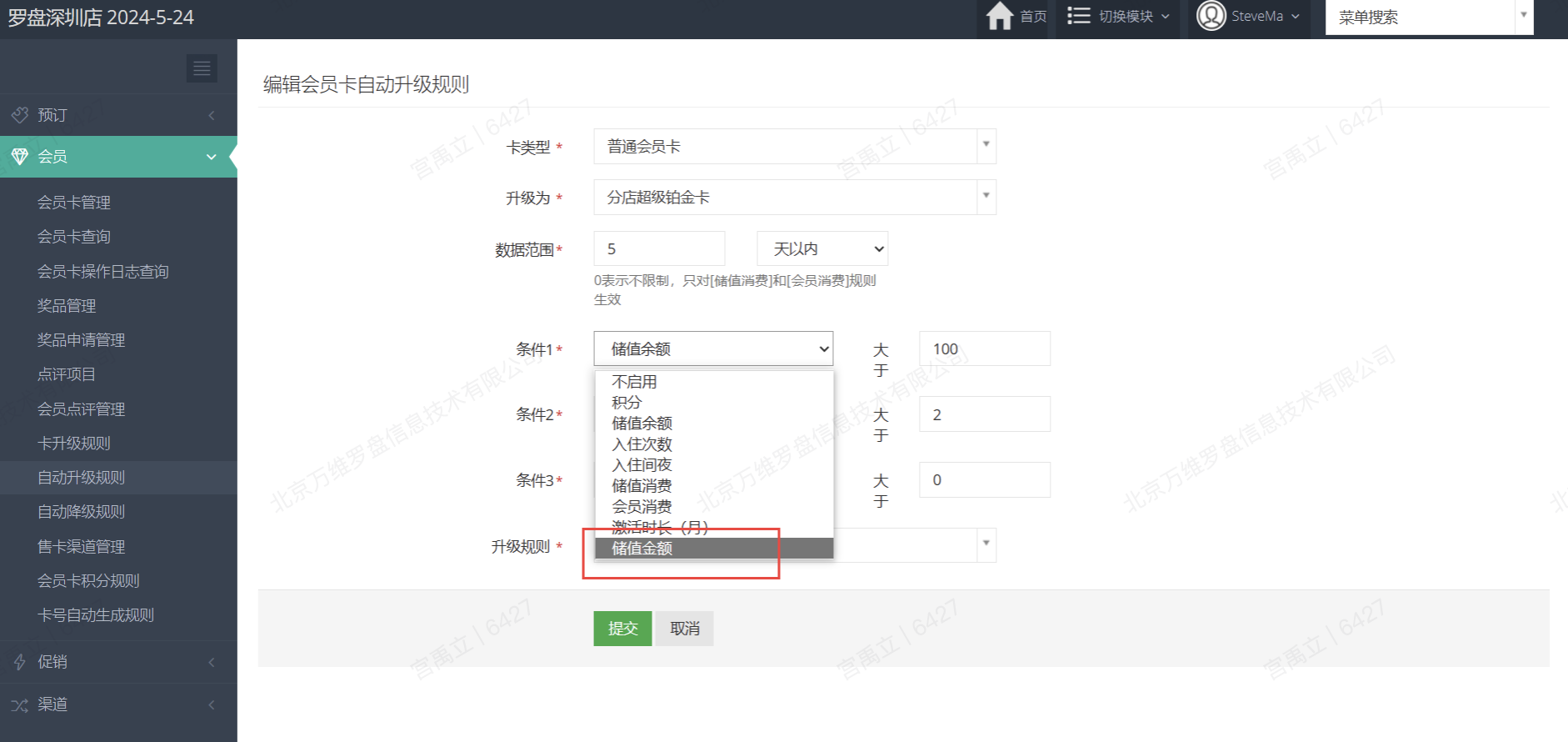The width and height of the screenshot is (1568, 742).
Task: Click the 条件1 value field showing 100
Action: point(985,348)
